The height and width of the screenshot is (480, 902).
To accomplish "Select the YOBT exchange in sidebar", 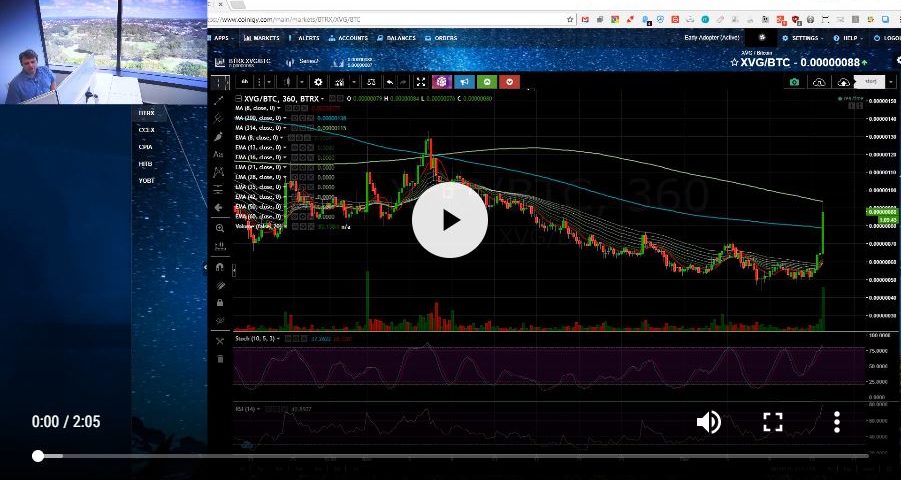I will 146,180.
